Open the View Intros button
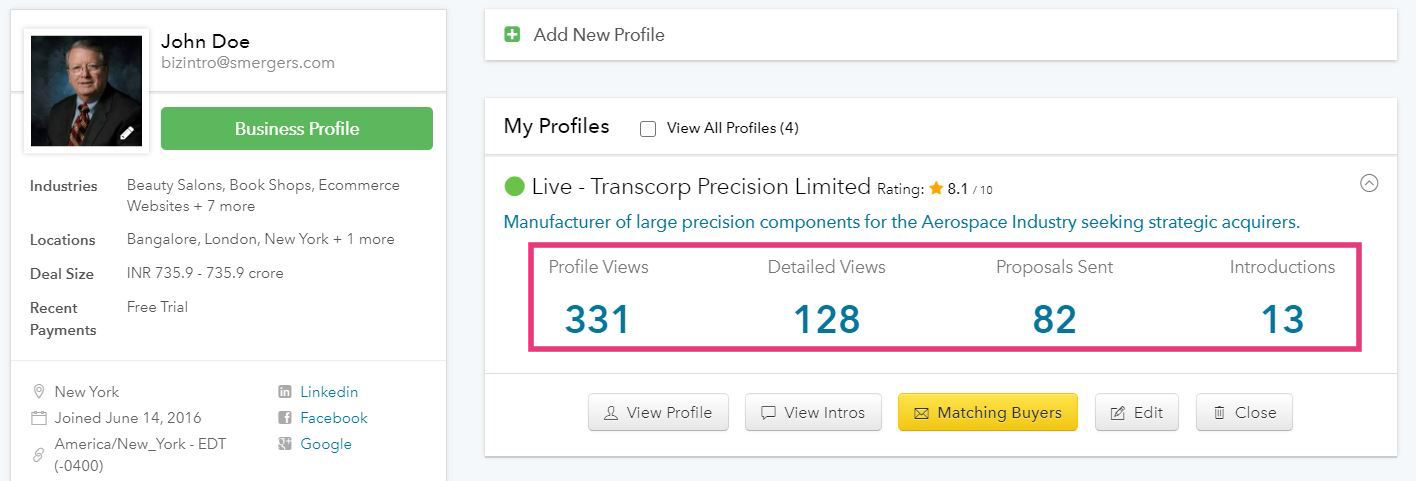The image size is (1416, 481). (813, 412)
